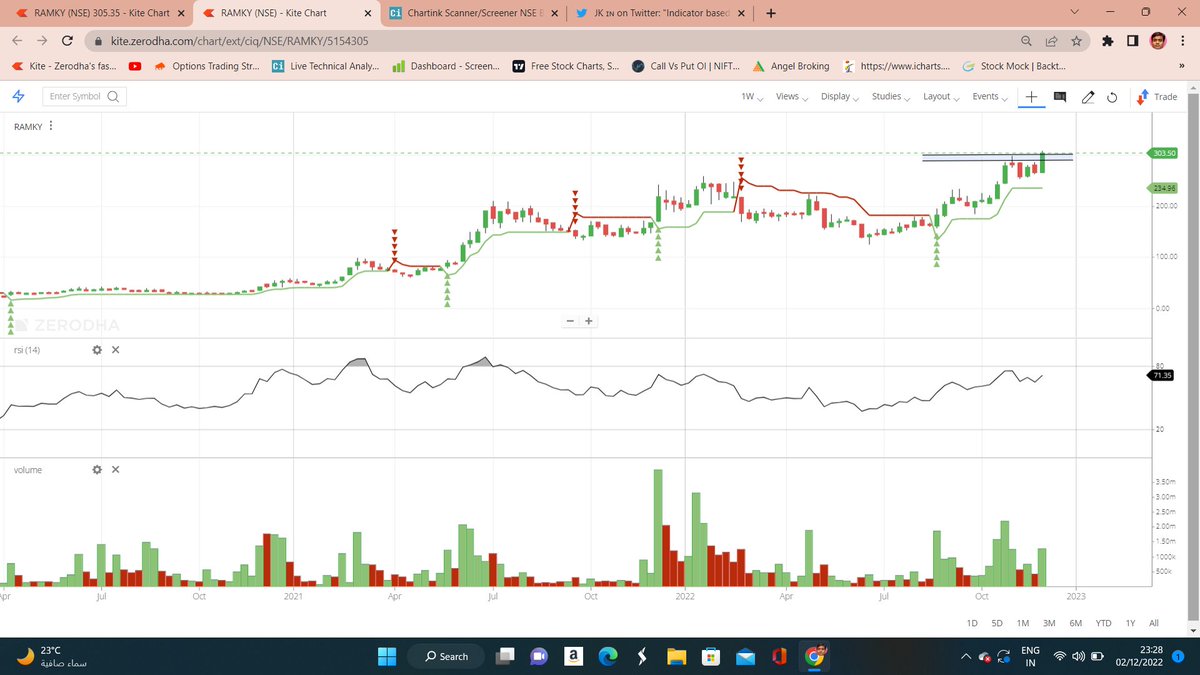Open a new browser tab
Screen dimensions: 1200x675
771,14
